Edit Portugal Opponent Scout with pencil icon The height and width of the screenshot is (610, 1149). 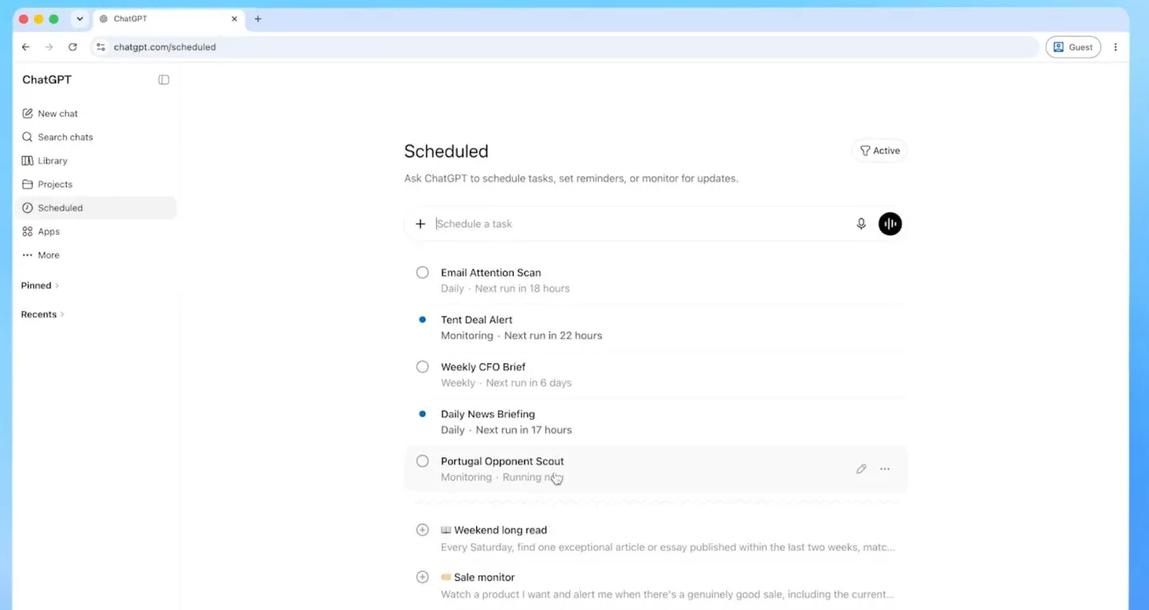coord(861,468)
